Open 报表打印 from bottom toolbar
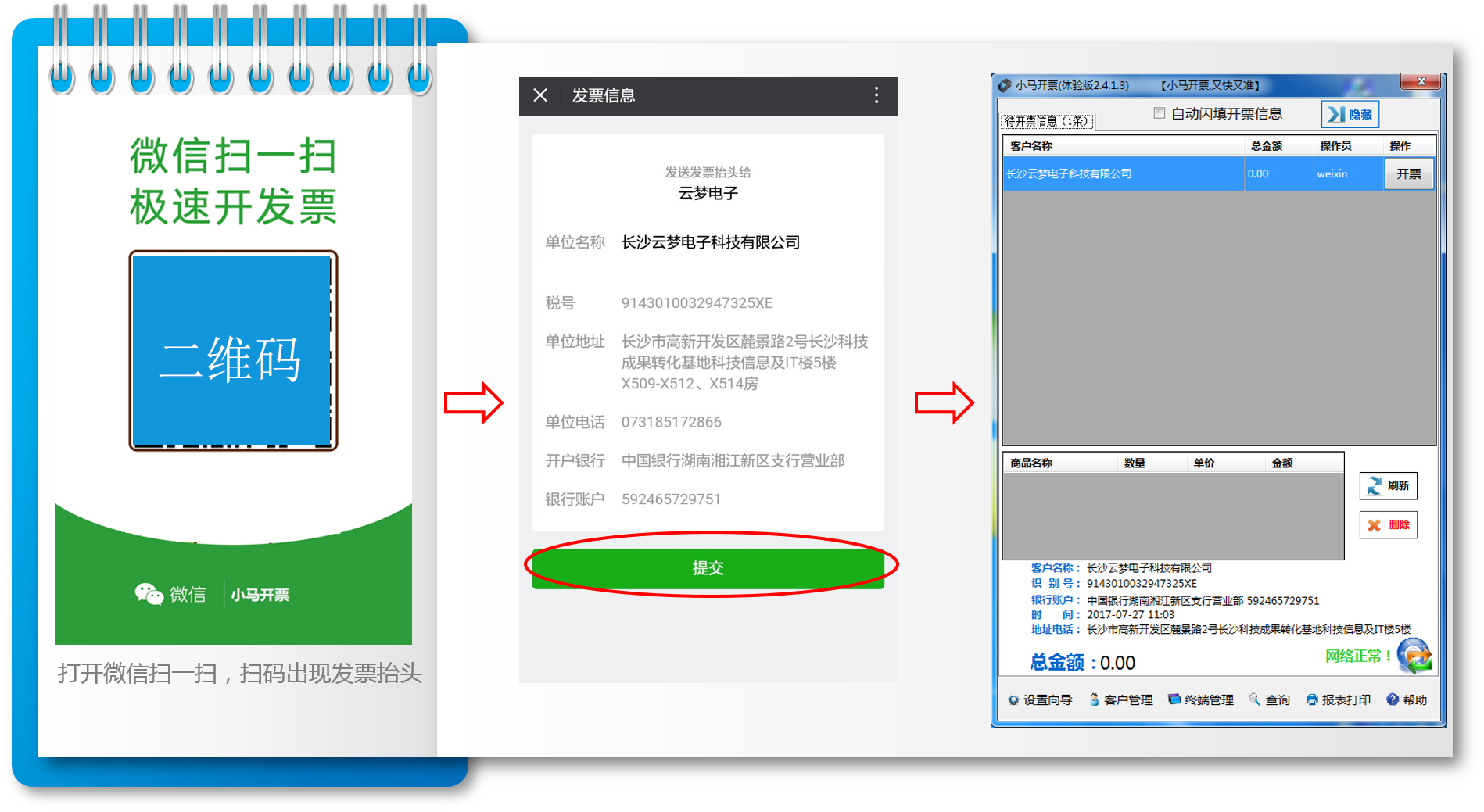 point(1338,700)
